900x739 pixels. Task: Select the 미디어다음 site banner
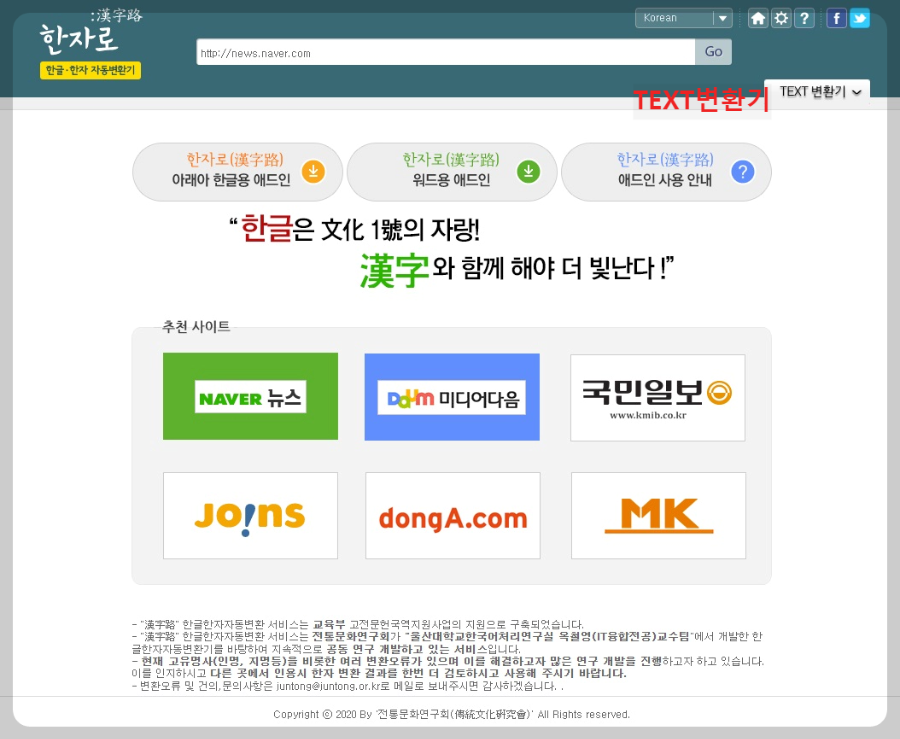click(452, 396)
